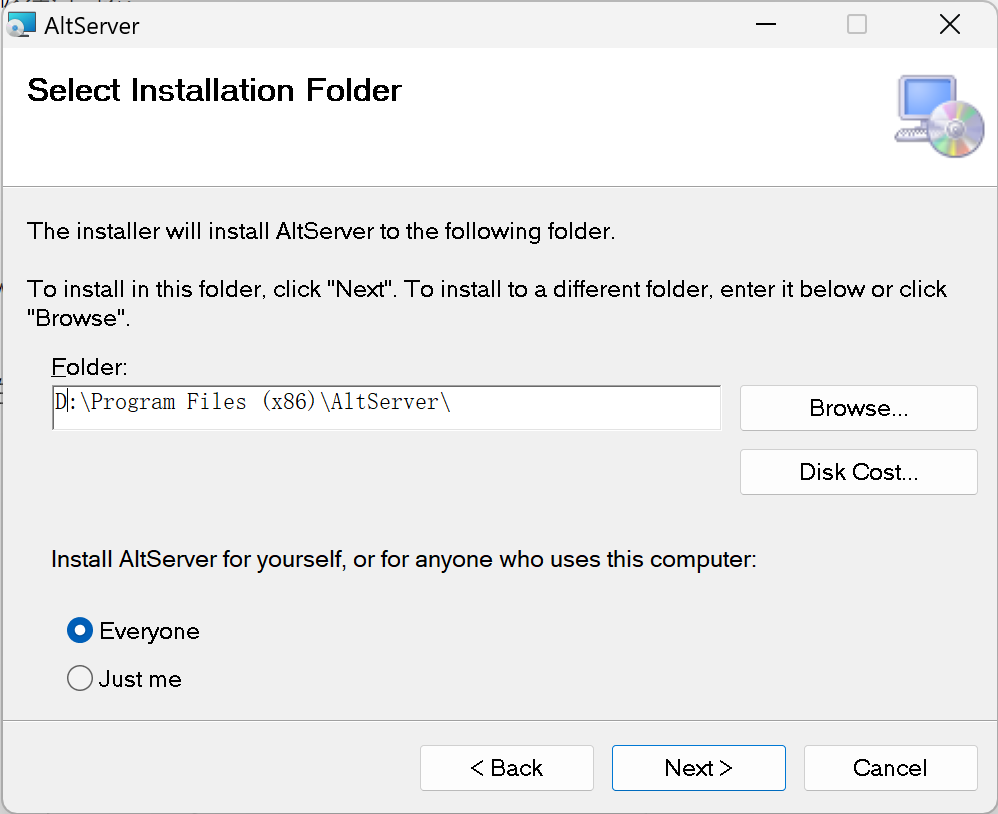This screenshot has height=814, width=998.
Task: Open the Browse... folder dialog
Action: point(859,408)
